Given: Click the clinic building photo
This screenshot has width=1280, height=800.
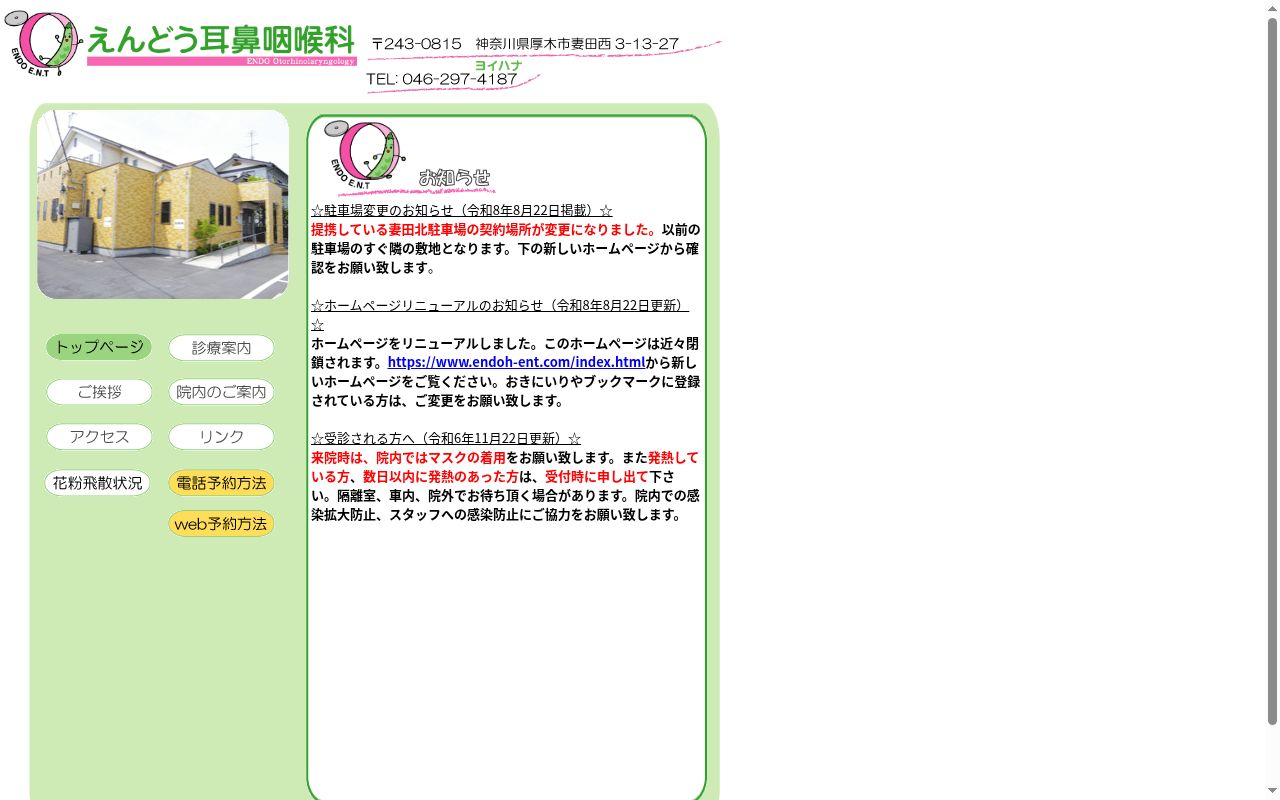Looking at the screenshot, I should [163, 204].
